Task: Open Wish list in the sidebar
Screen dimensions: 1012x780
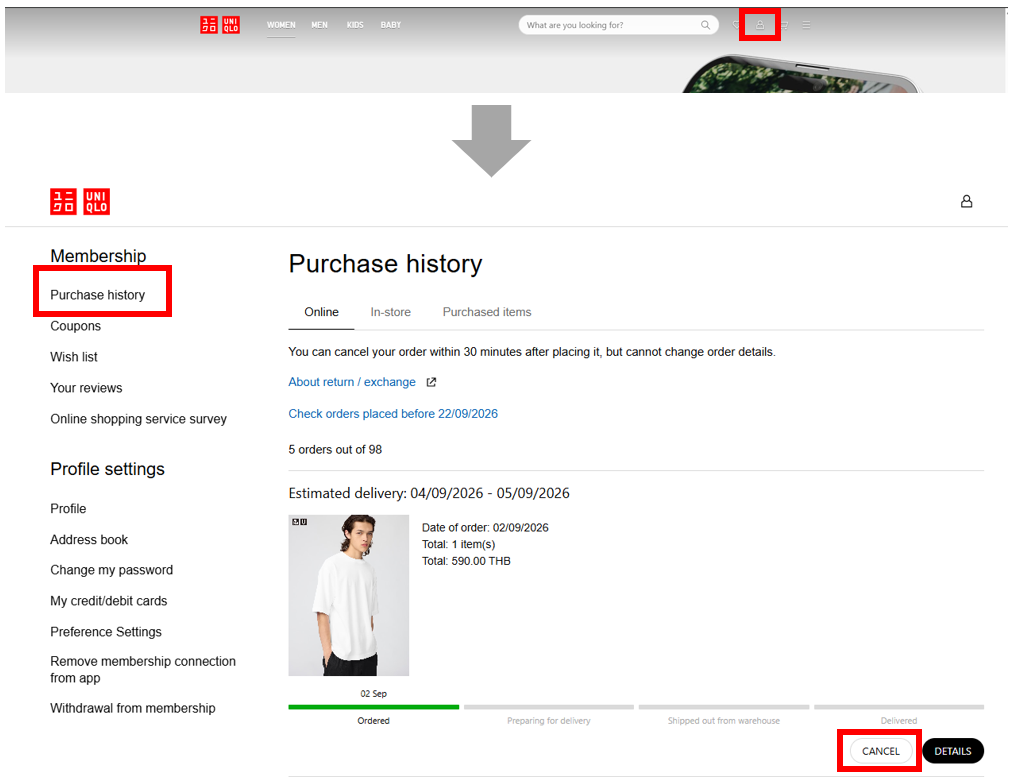Action: pyautogui.click(x=74, y=357)
